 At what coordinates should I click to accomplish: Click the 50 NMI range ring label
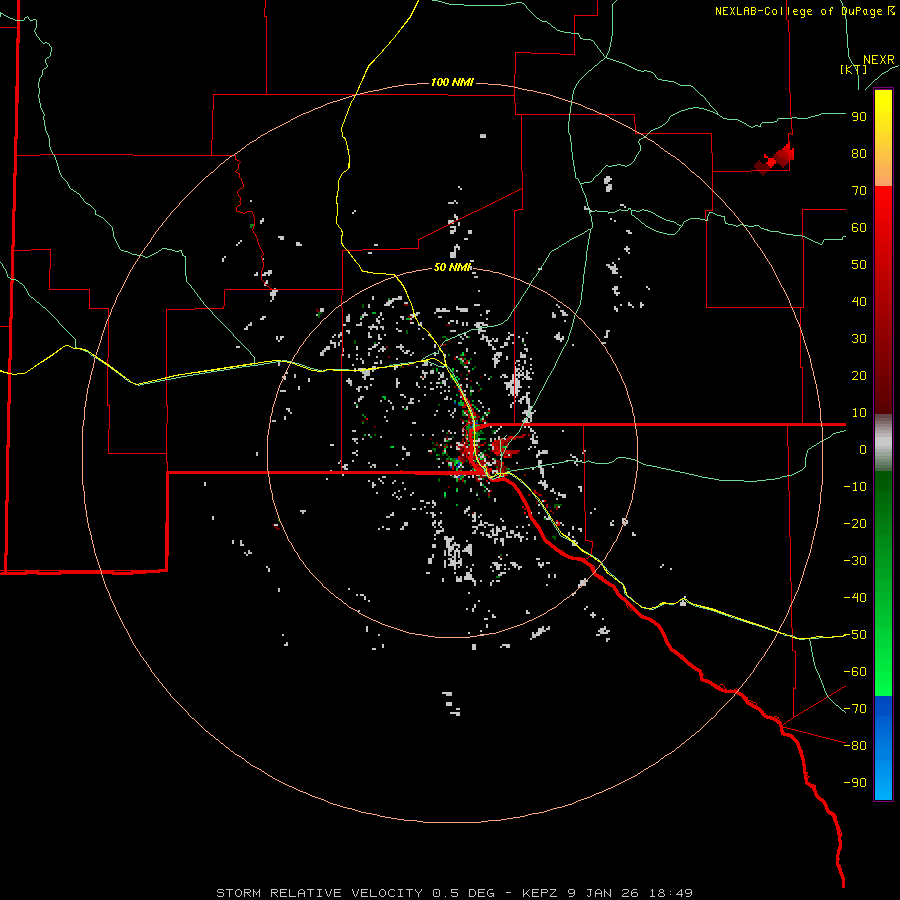tap(452, 267)
